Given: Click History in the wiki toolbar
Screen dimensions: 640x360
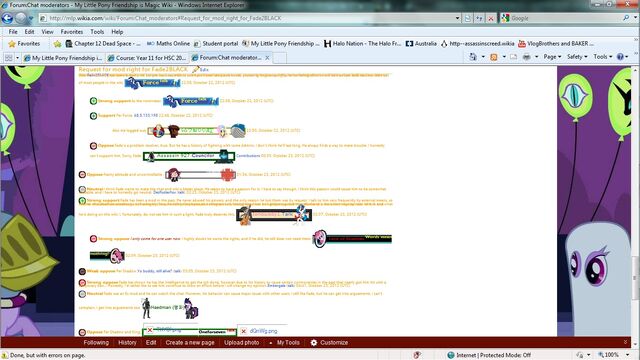Looking at the screenshot, I should [x=127, y=342].
